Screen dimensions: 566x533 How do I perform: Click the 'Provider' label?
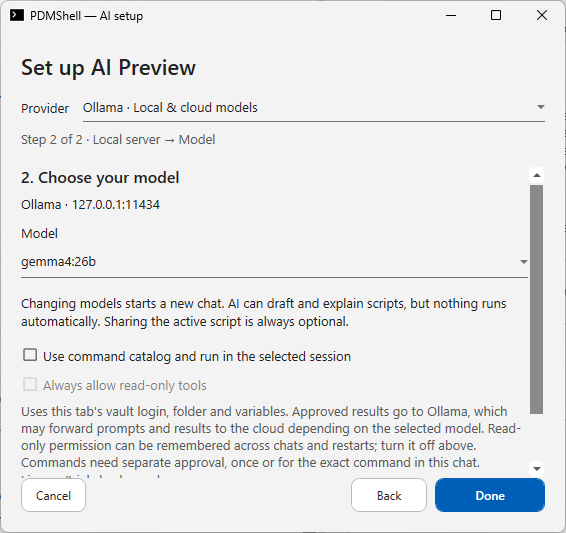45,109
